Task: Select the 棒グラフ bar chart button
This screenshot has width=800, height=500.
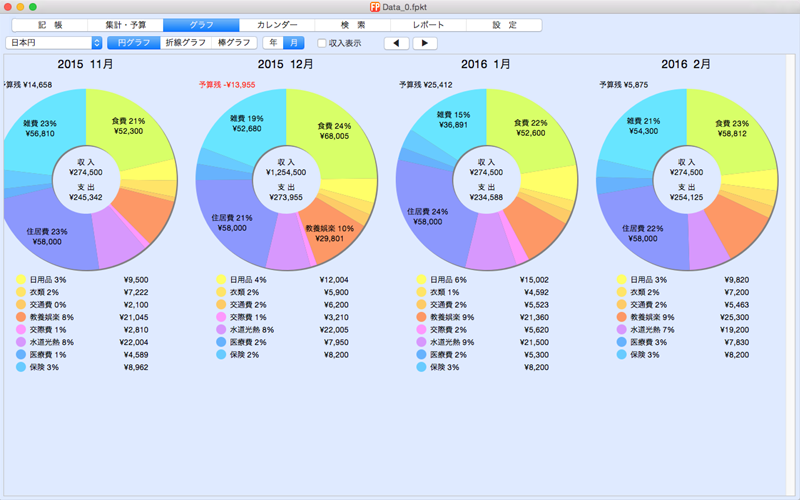Action: [234, 43]
